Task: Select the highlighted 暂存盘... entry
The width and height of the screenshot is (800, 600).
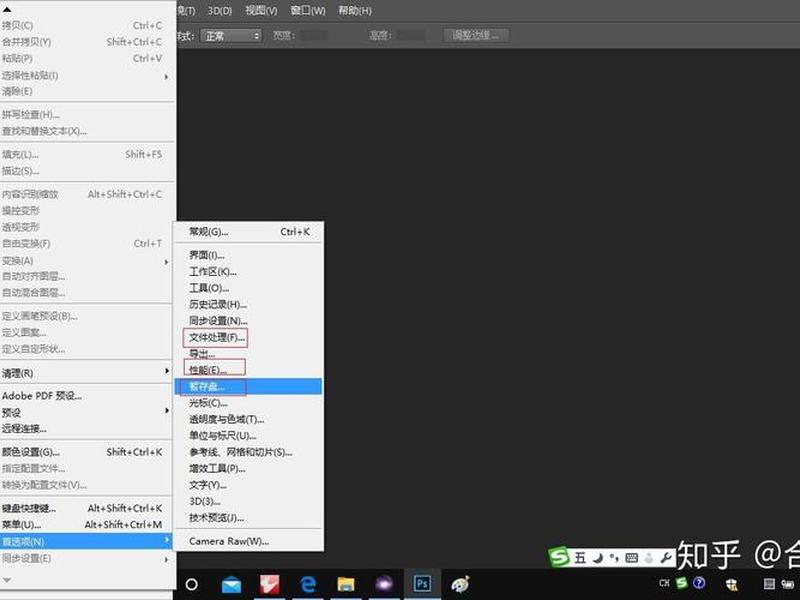Action: 248,386
